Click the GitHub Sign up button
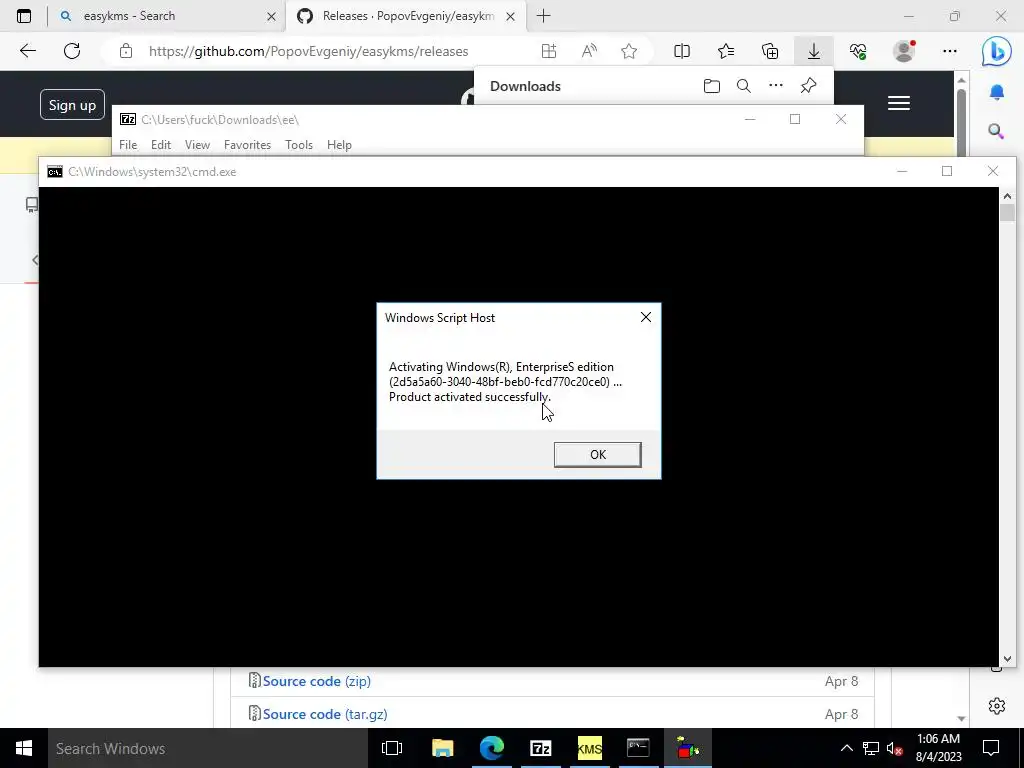1024x768 pixels. click(72, 104)
